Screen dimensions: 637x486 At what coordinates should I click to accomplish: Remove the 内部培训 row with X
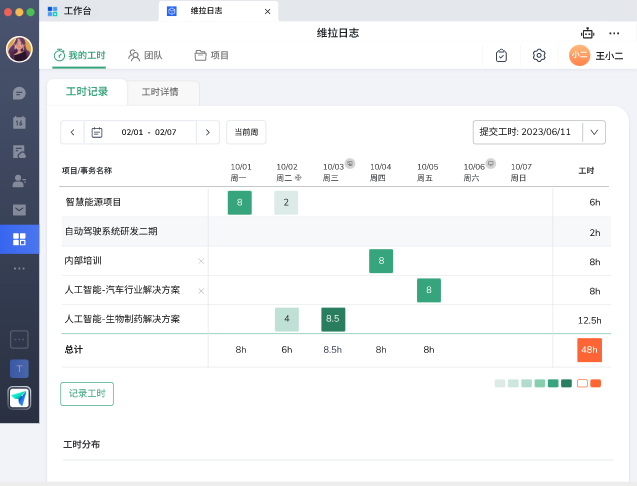[x=201, y=261]
